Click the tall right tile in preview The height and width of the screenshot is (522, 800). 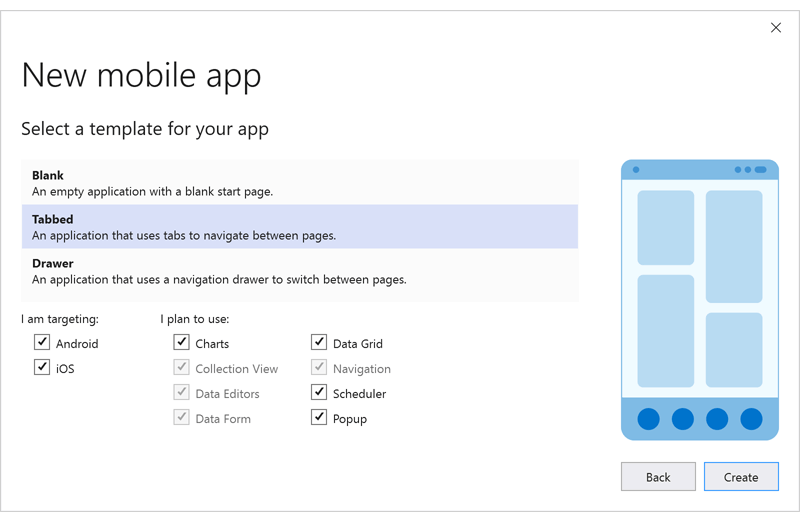(x=734, y=246)
